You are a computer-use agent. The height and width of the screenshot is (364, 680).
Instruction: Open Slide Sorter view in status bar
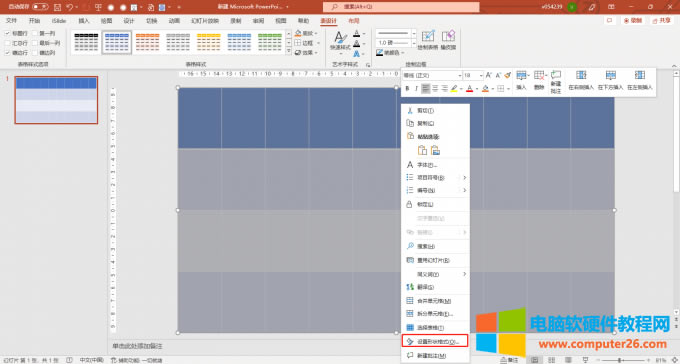click(x=551, y=360)
